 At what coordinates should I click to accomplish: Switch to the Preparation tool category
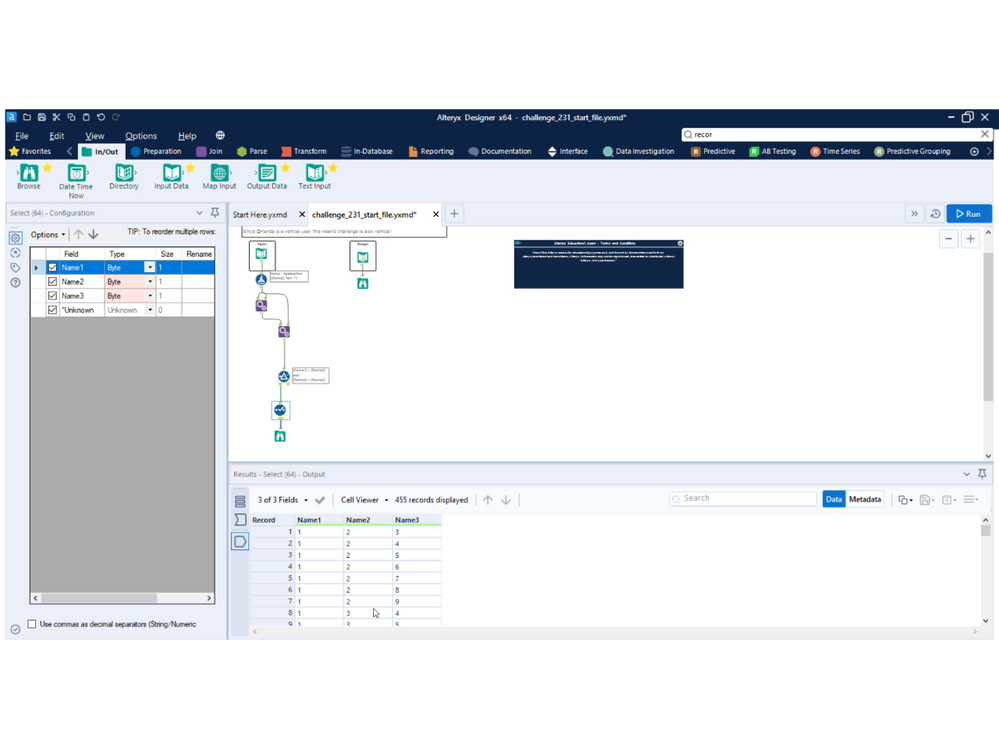click(156, 152)
